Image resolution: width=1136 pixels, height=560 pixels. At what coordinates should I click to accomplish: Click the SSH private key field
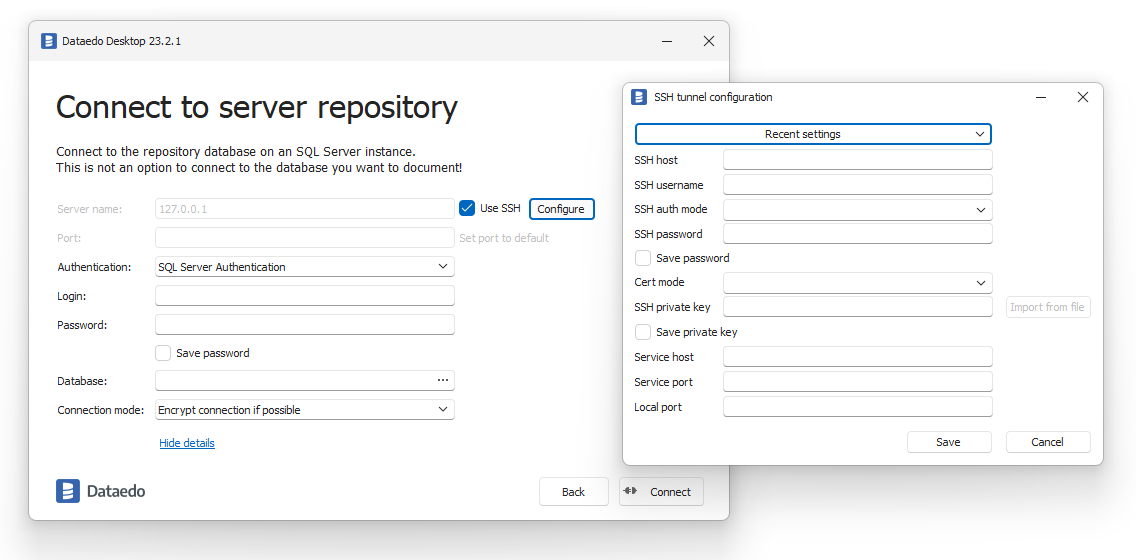pyautogui.click(x=858, y=307)
